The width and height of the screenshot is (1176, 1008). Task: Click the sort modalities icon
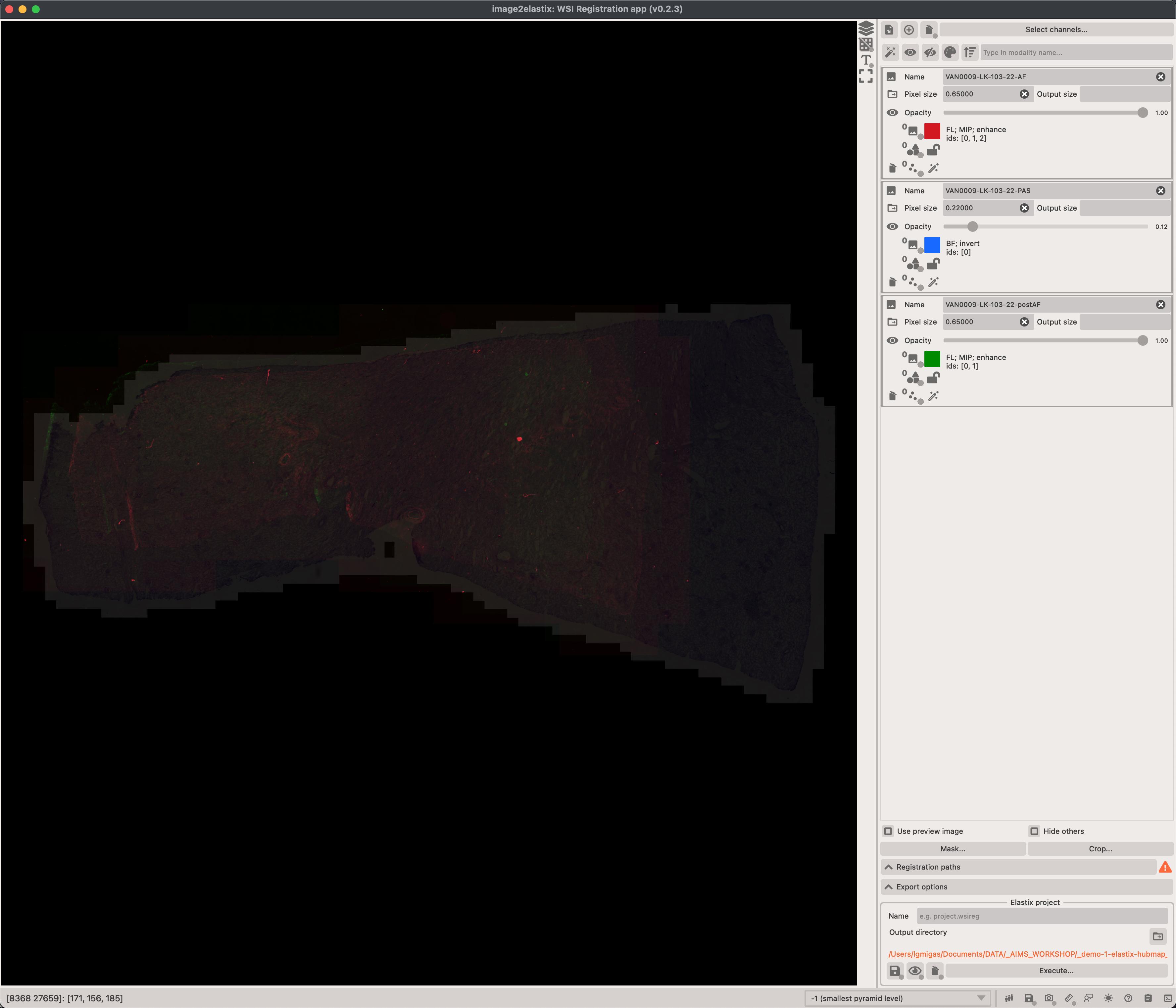tap(969, 52)
